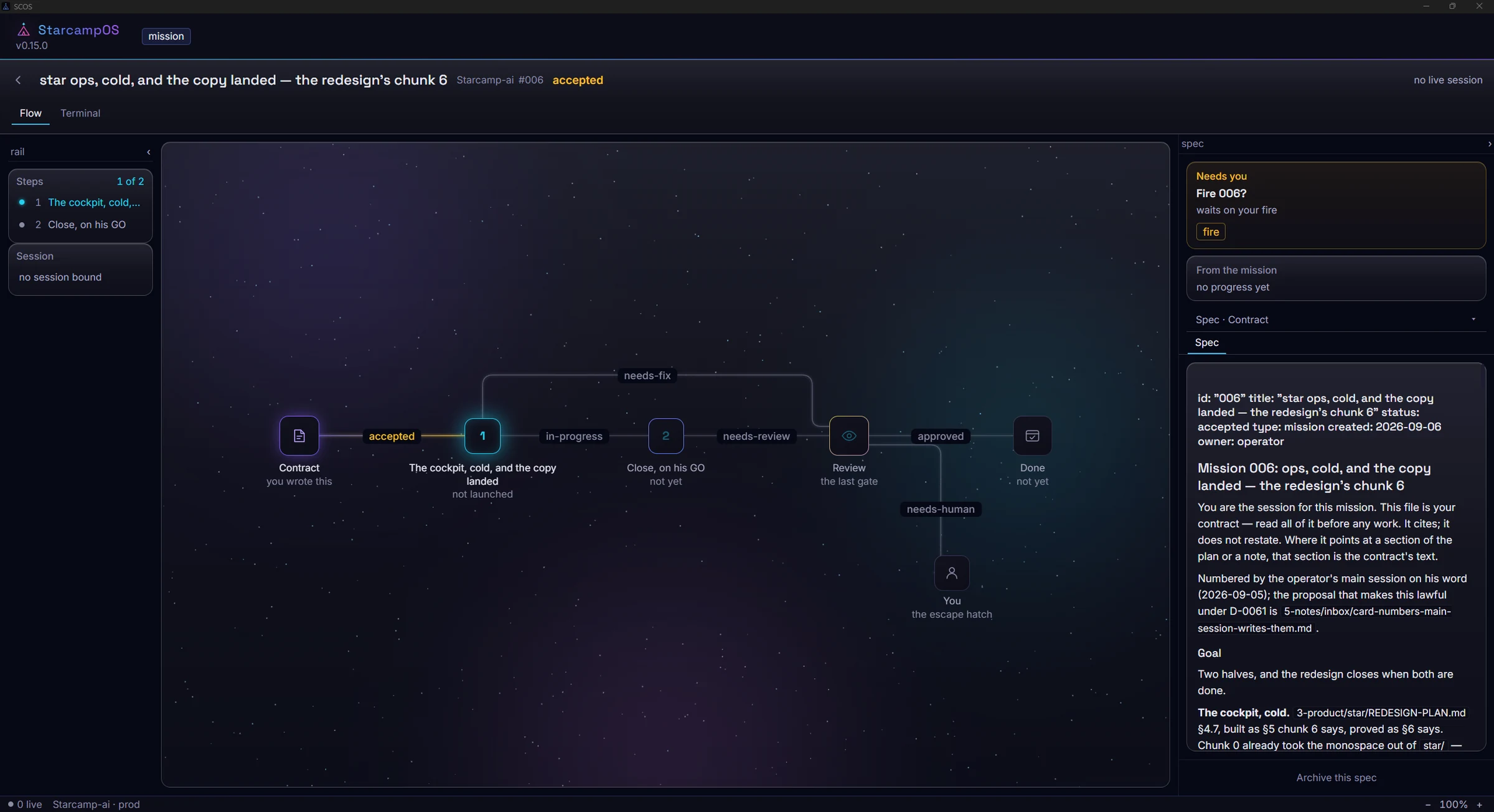Click the StarcampOS logo icon
Image resolution: width=1494 pixels, height=812 pixels.
tap(24, 30)
